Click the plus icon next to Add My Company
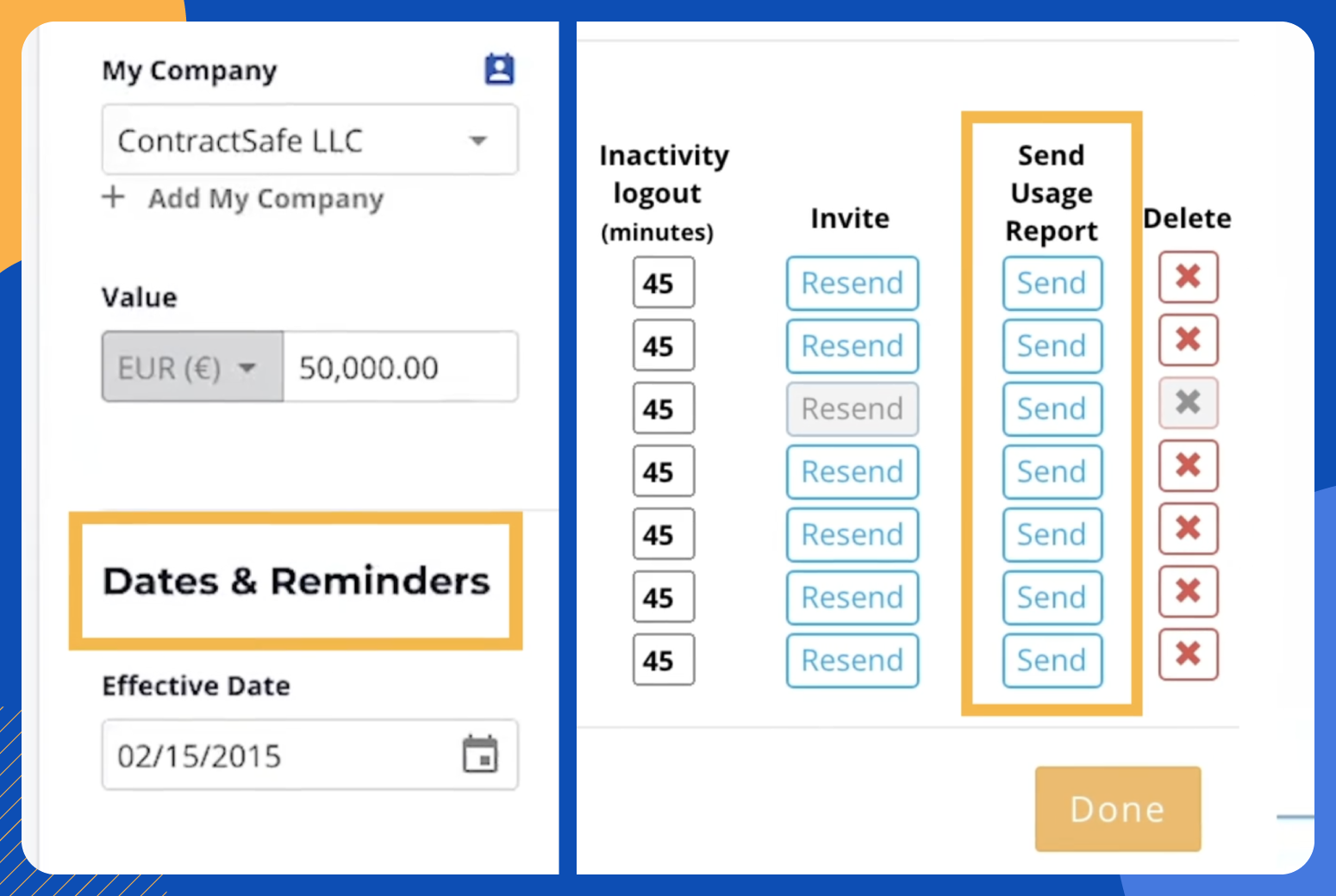This screenshot has width=1336, height=896. pyautogui.click(x=113, y=198)
